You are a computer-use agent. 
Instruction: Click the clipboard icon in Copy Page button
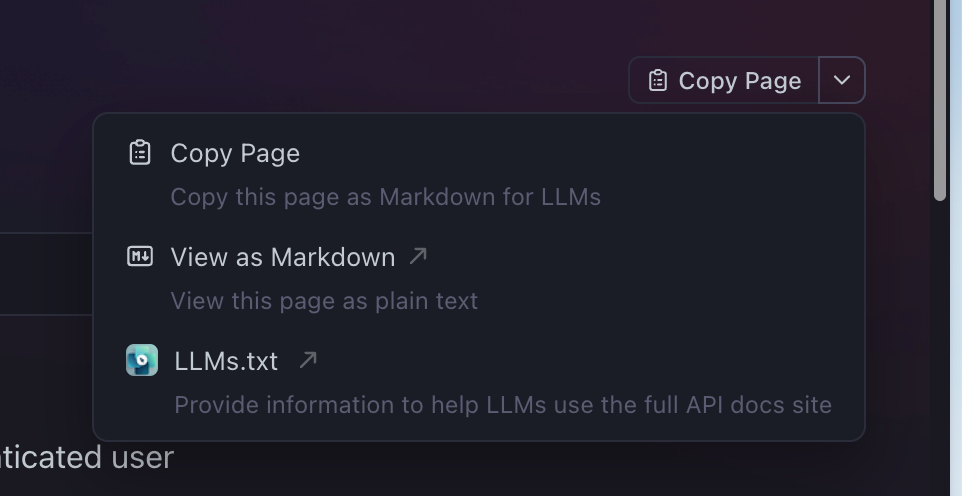[x=658, y=80]
